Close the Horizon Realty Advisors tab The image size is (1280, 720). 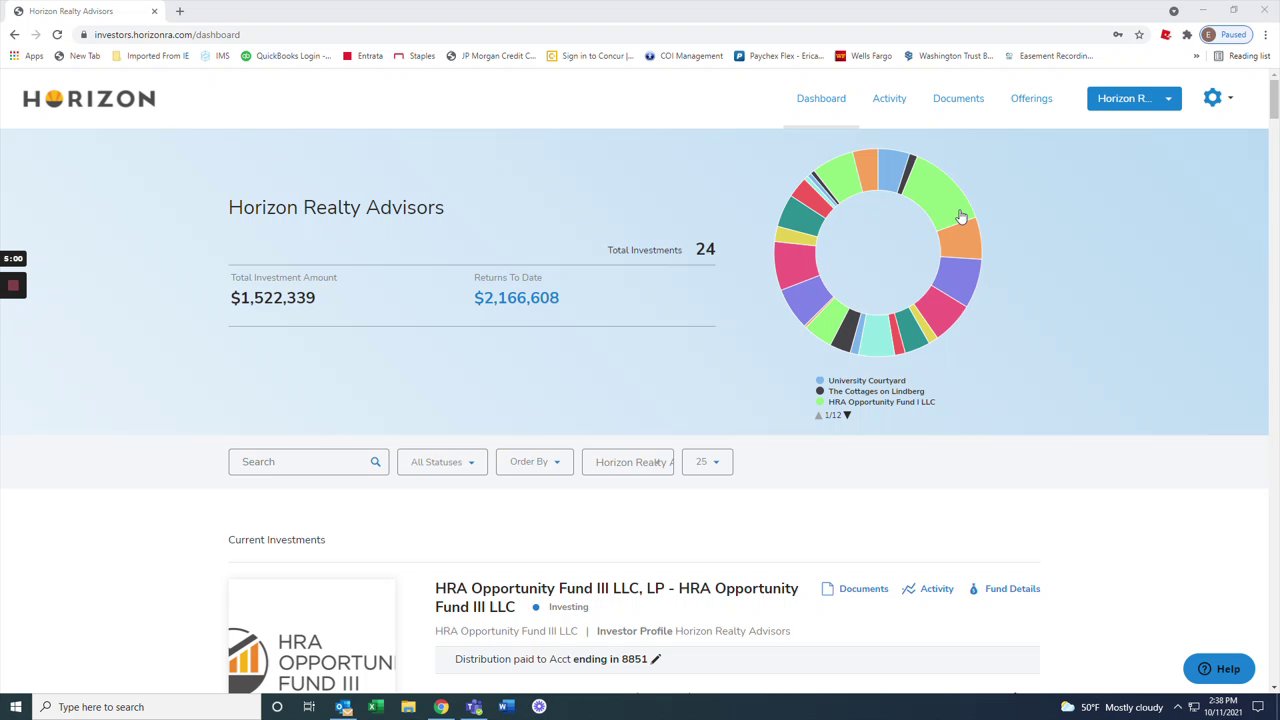coord(154,11)
